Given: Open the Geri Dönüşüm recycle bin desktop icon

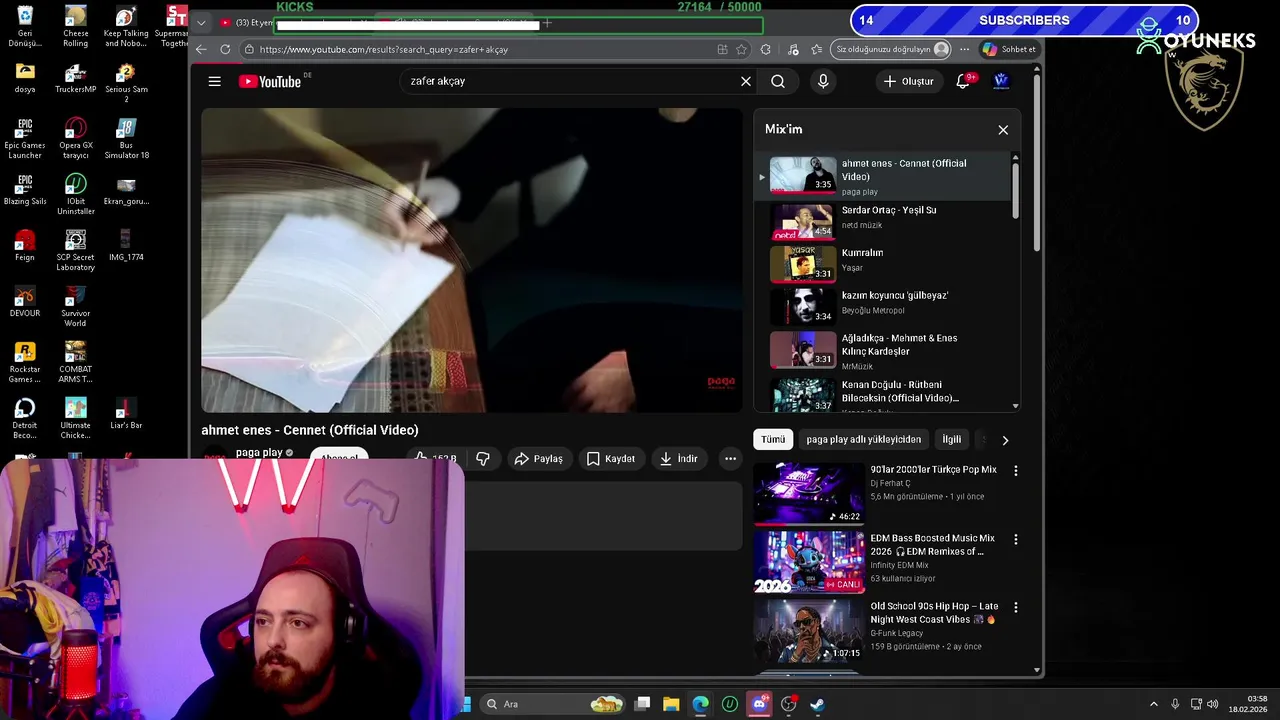Looking at the screenshot, I should [25, 26].
